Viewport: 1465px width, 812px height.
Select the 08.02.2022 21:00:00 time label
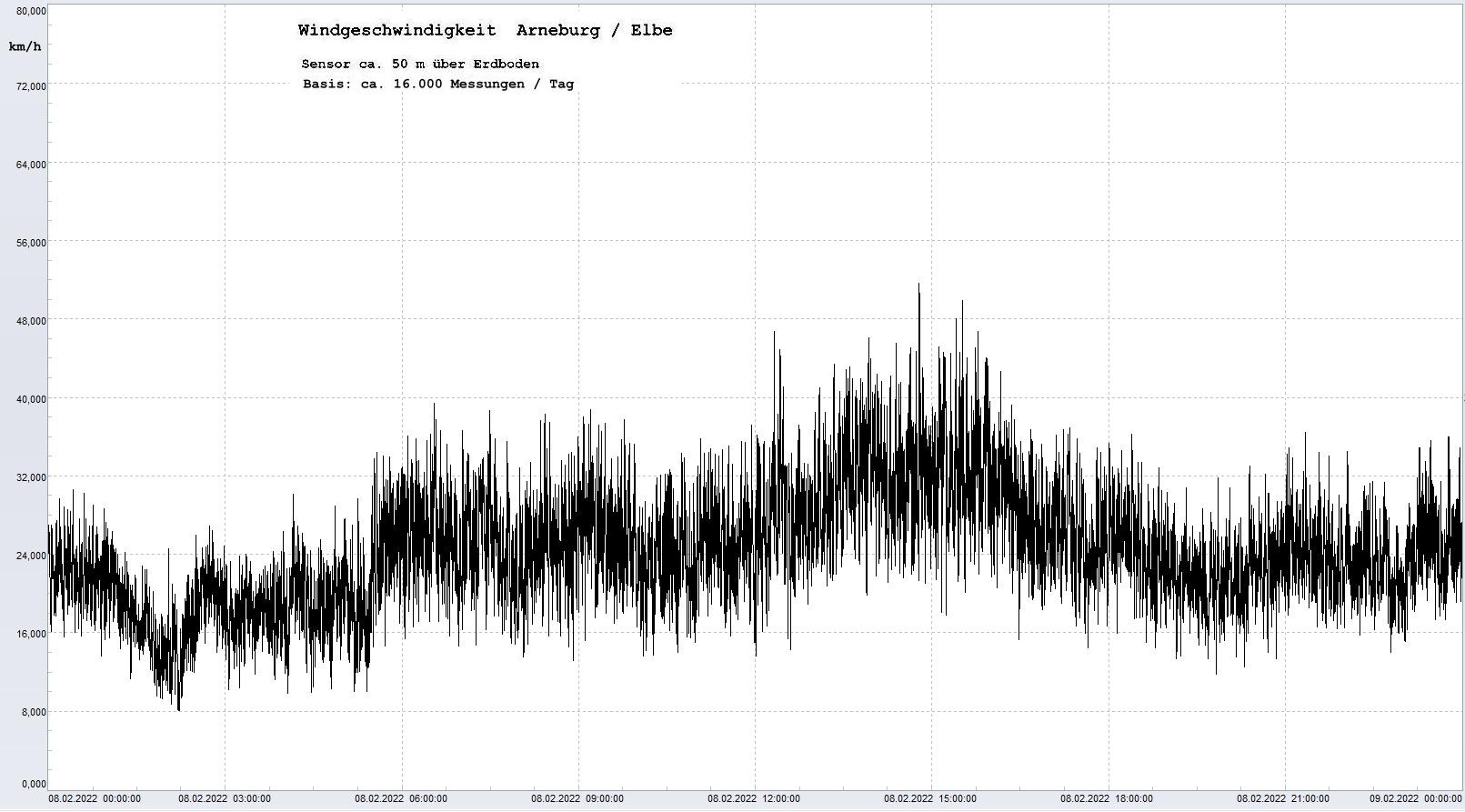click(1283, 799)
